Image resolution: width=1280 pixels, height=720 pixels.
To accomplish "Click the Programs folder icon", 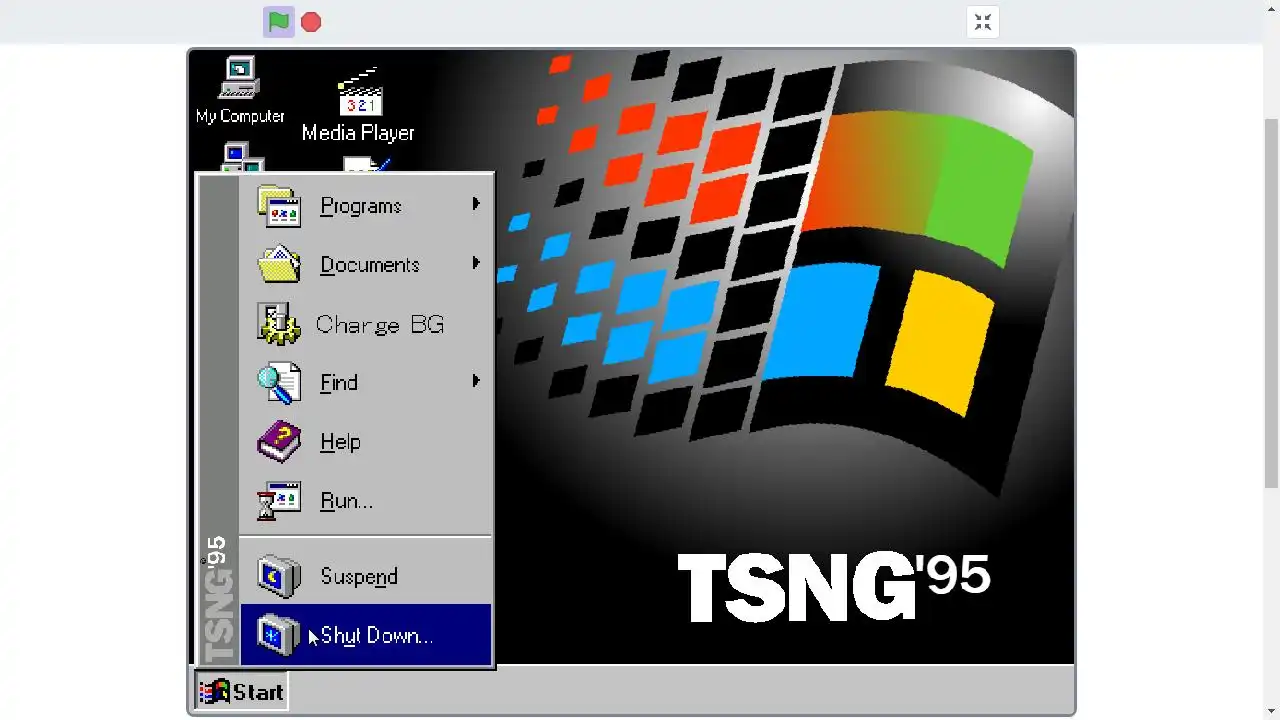I will coord(279,206).
